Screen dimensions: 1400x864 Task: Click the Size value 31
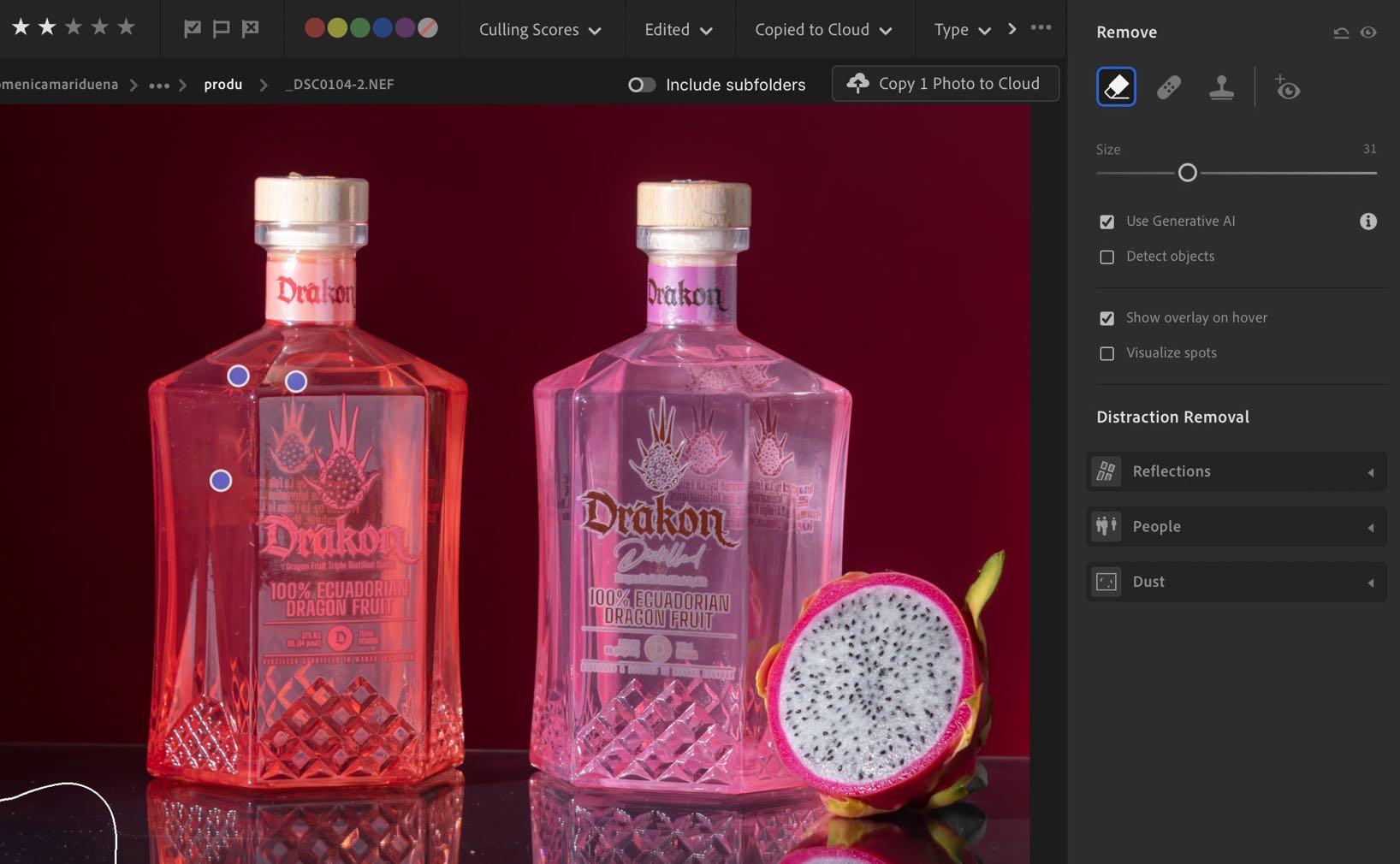tap(1369, 149)
